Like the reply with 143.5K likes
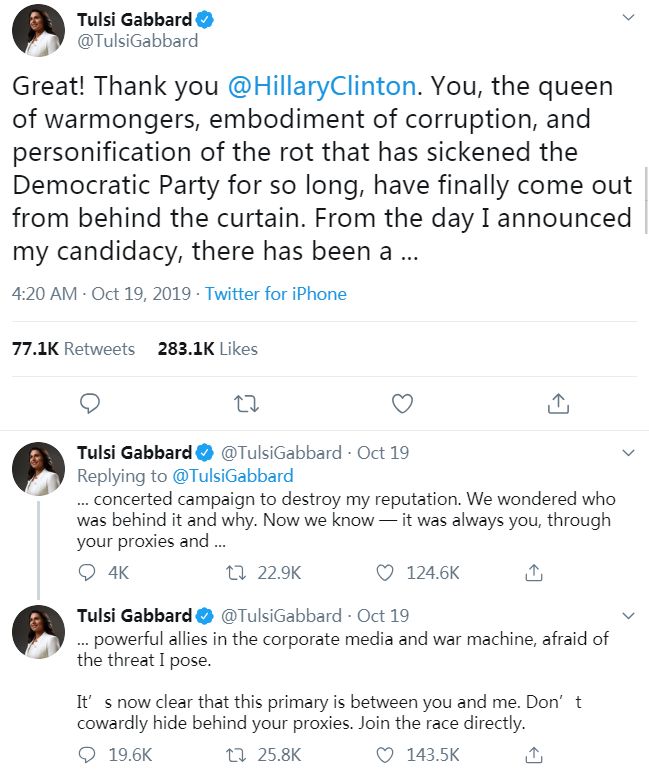The height and width of the screenshot is (769, 649). (385, 754)
